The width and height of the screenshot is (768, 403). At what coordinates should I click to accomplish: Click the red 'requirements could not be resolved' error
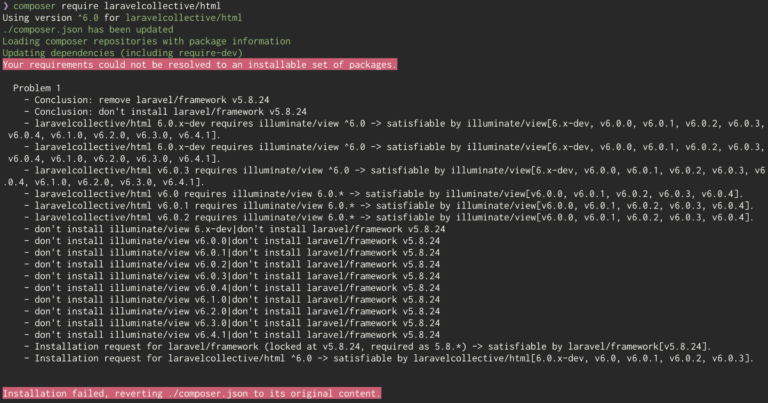click(x=200, y=65)
